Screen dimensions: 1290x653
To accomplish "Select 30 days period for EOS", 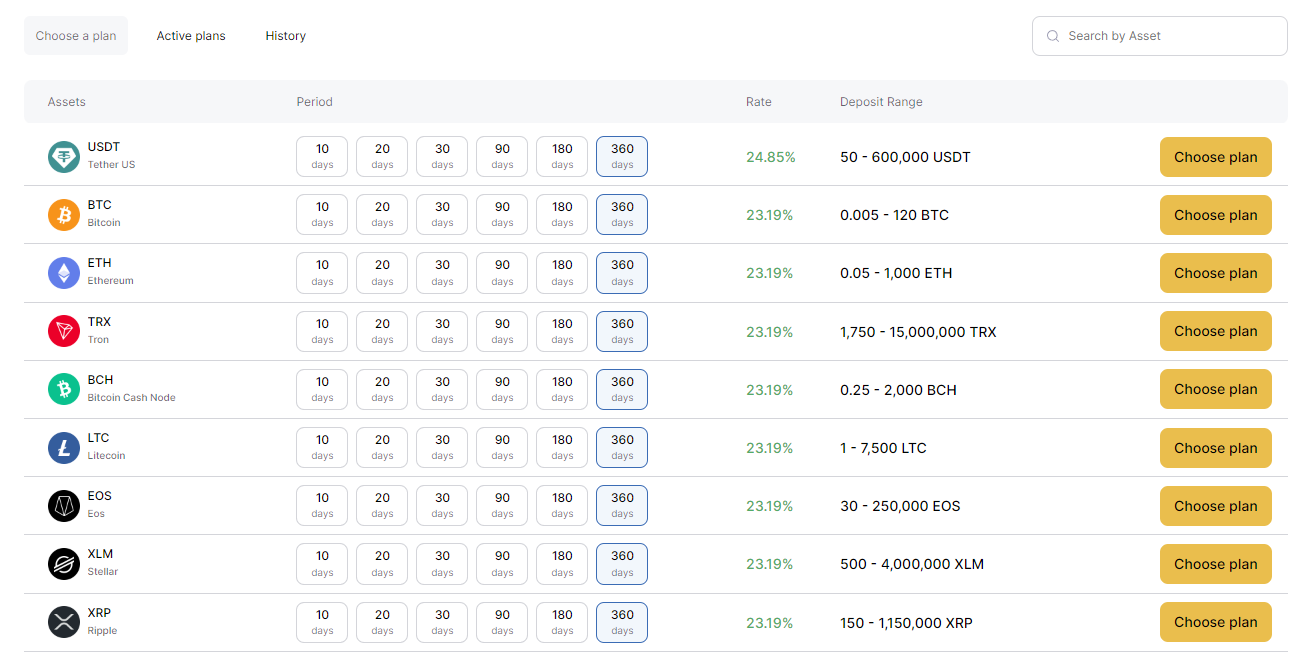I will (442, 506).
